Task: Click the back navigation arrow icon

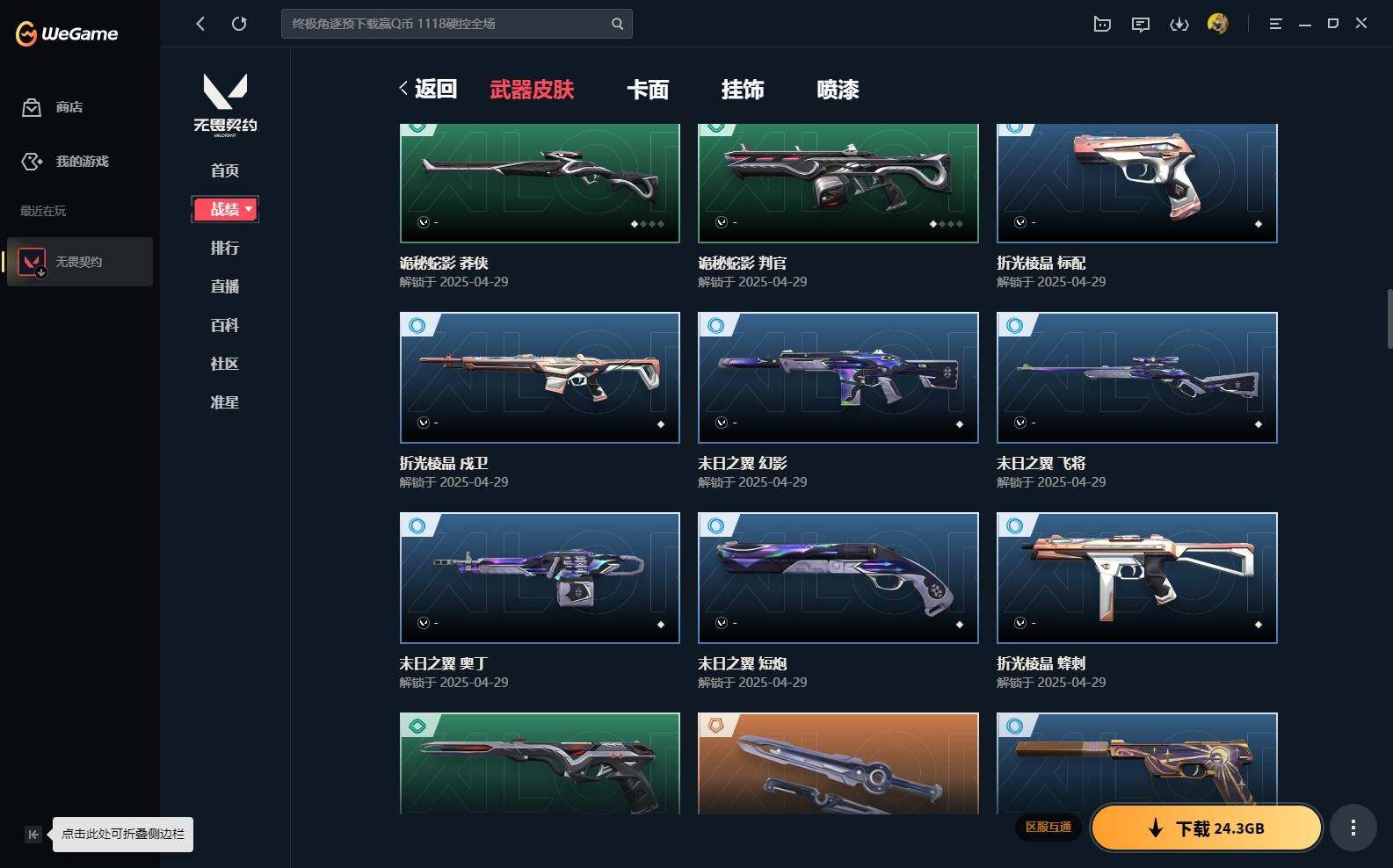Action: click(200, 24)
